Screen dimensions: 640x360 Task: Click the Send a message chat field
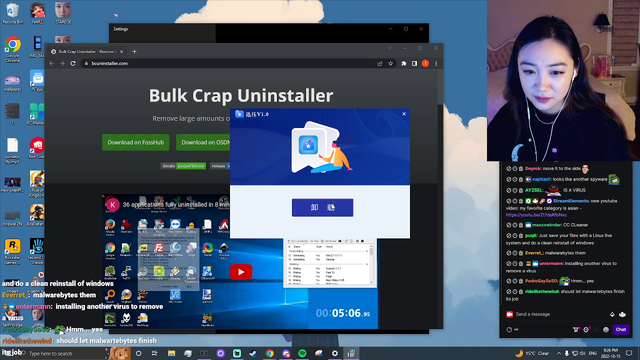[557, 314]
